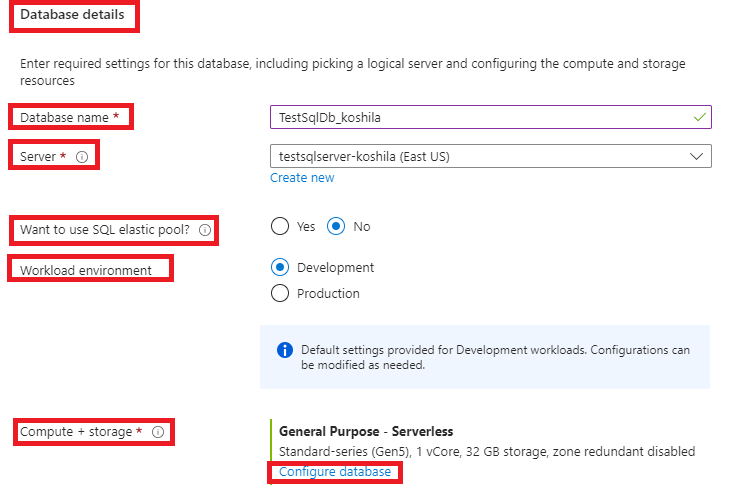This screenshot has width=739, height=494.
Task: Click Create new server link
Action: (x=302, y=178)
